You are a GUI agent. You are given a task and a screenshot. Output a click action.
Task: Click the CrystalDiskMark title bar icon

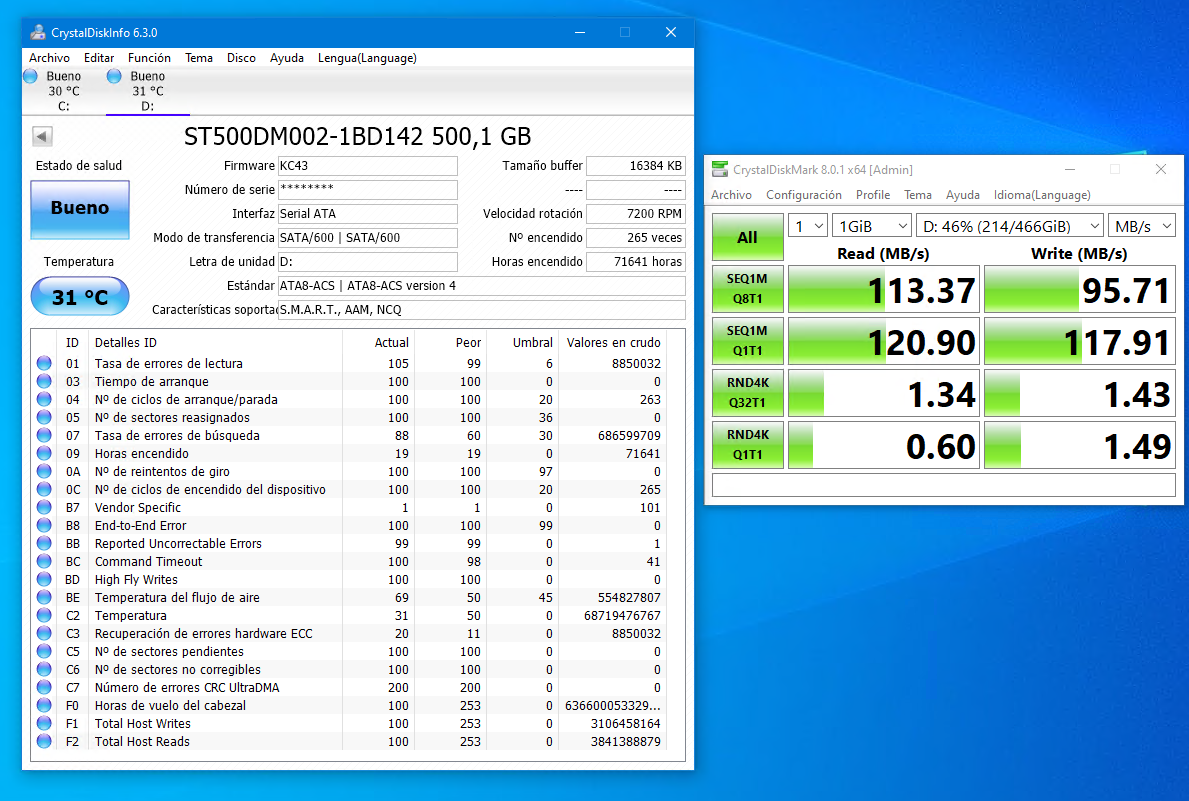(719, 169)
